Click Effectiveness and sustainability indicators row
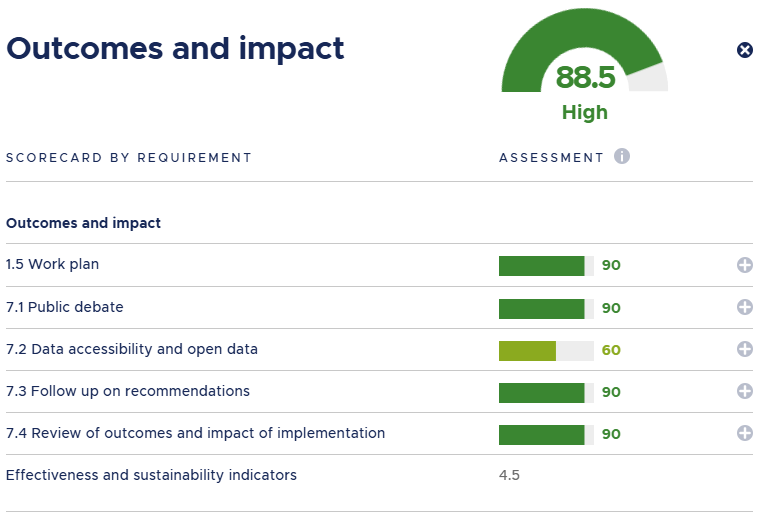The width and height of the screenshot is (776, 521). pyautogui.click(x=151, y=475)
